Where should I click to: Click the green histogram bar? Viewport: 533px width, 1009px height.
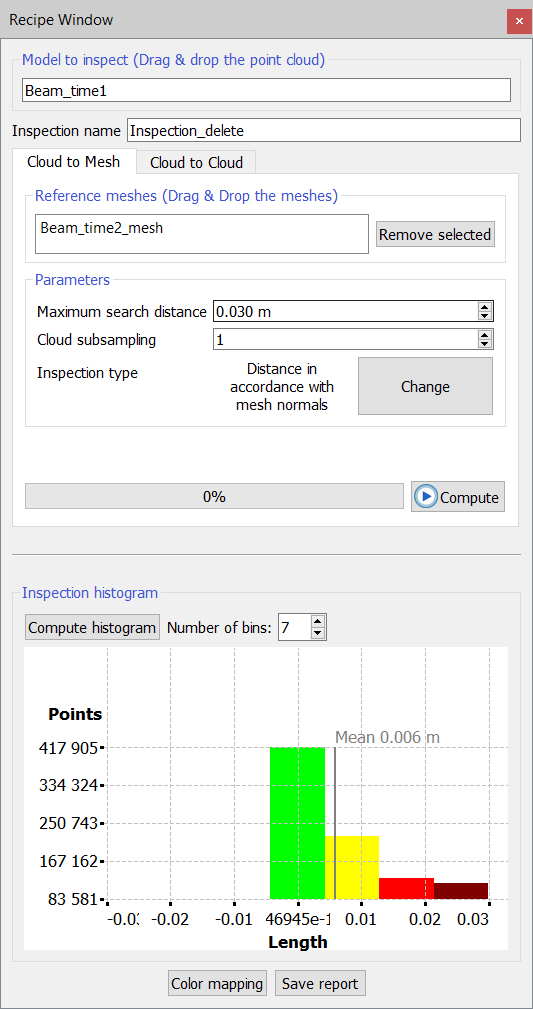[x=297, y=823]
